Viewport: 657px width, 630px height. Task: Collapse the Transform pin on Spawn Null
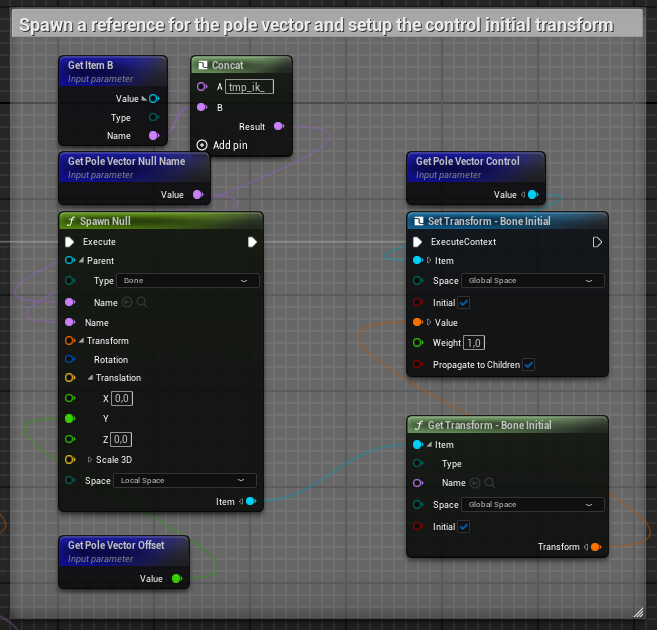tap(81, 341)
